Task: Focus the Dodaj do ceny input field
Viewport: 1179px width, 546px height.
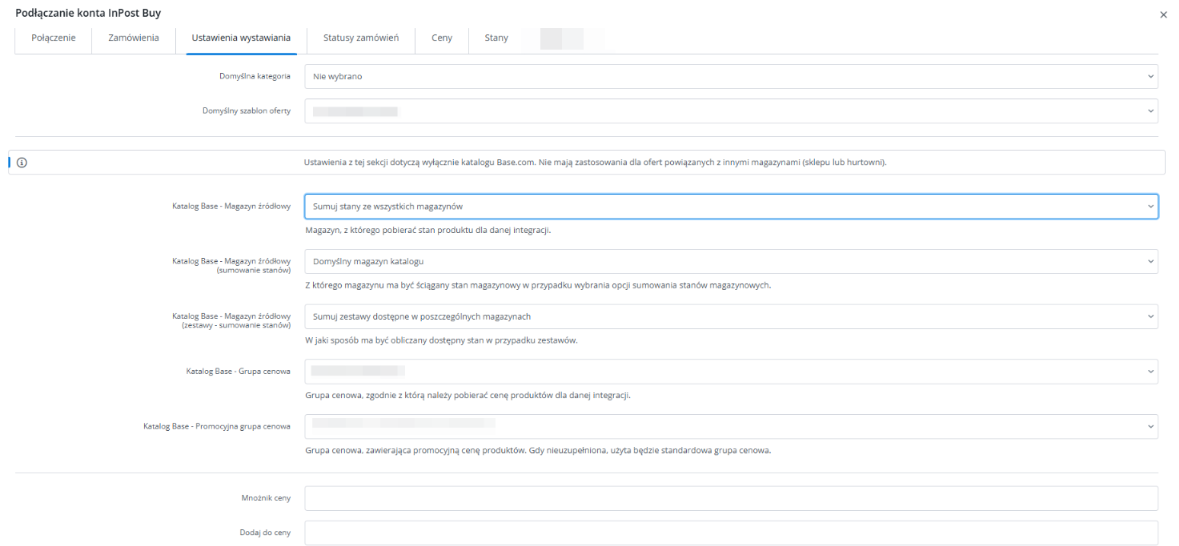Action: pos(730,533)
